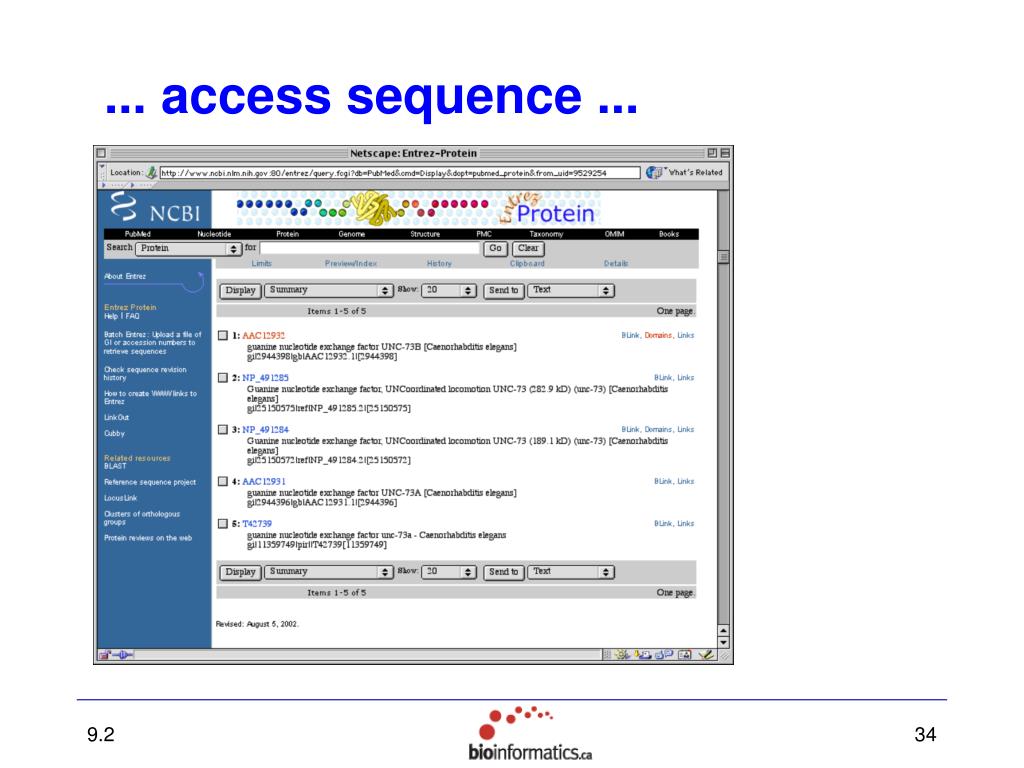Select Structure in the black navigation bar

425,234
